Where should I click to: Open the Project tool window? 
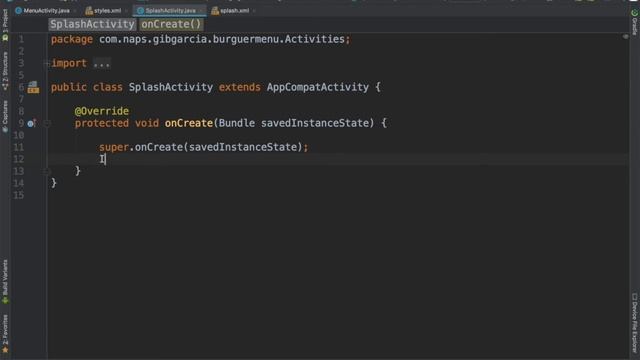pyautogui.click(x=5, y=25)
